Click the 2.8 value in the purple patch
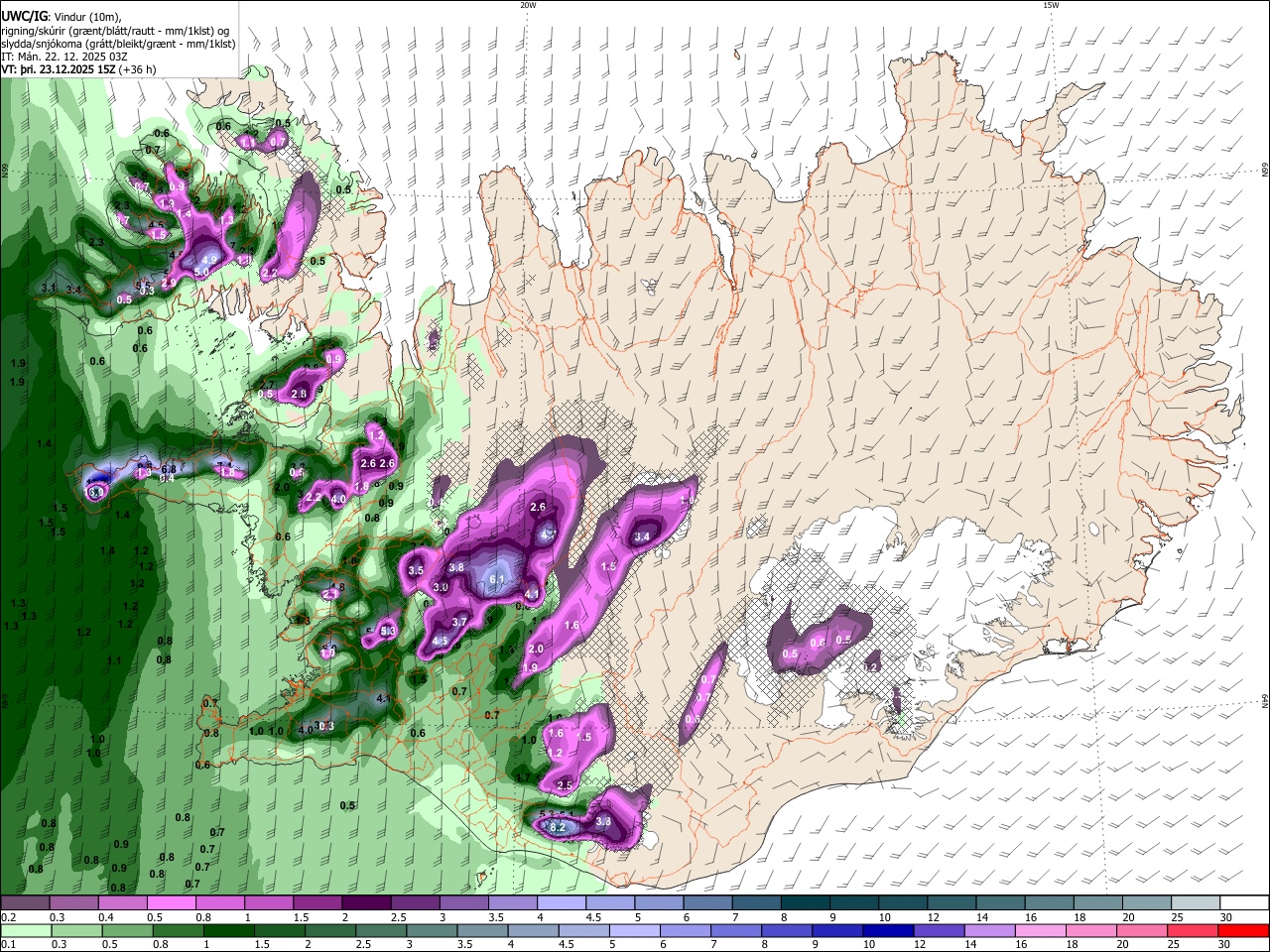Viewport: 1270px width, 952px height. (299, 394)
